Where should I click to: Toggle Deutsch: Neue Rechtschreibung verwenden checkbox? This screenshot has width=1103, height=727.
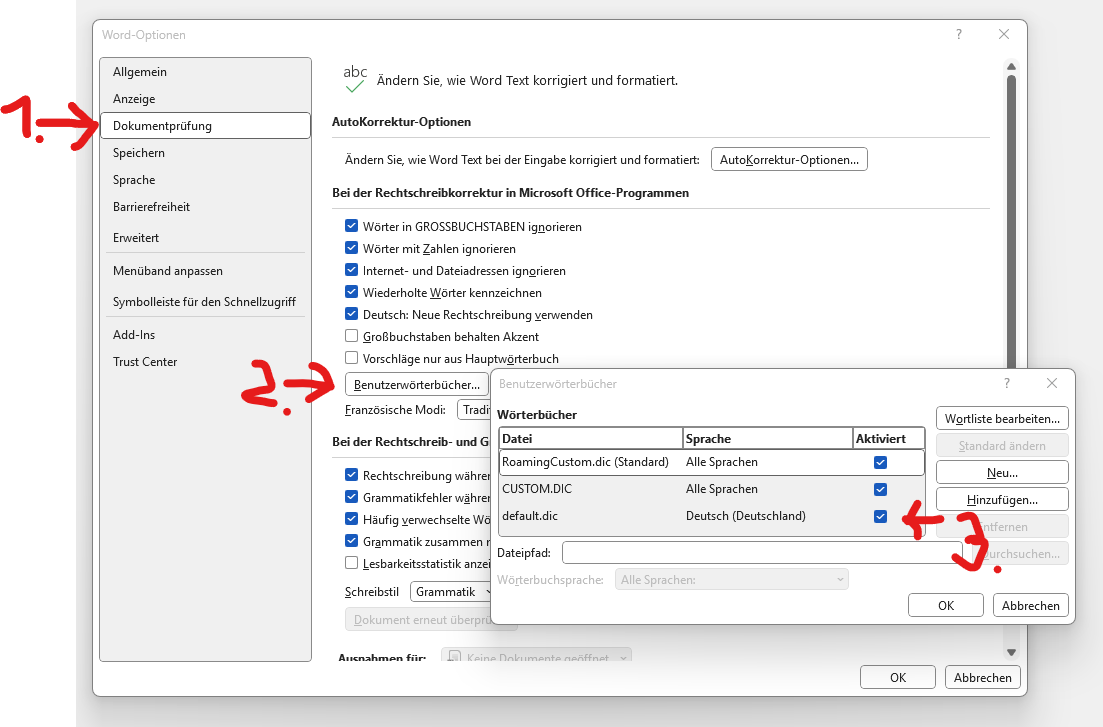pos(352,314)
